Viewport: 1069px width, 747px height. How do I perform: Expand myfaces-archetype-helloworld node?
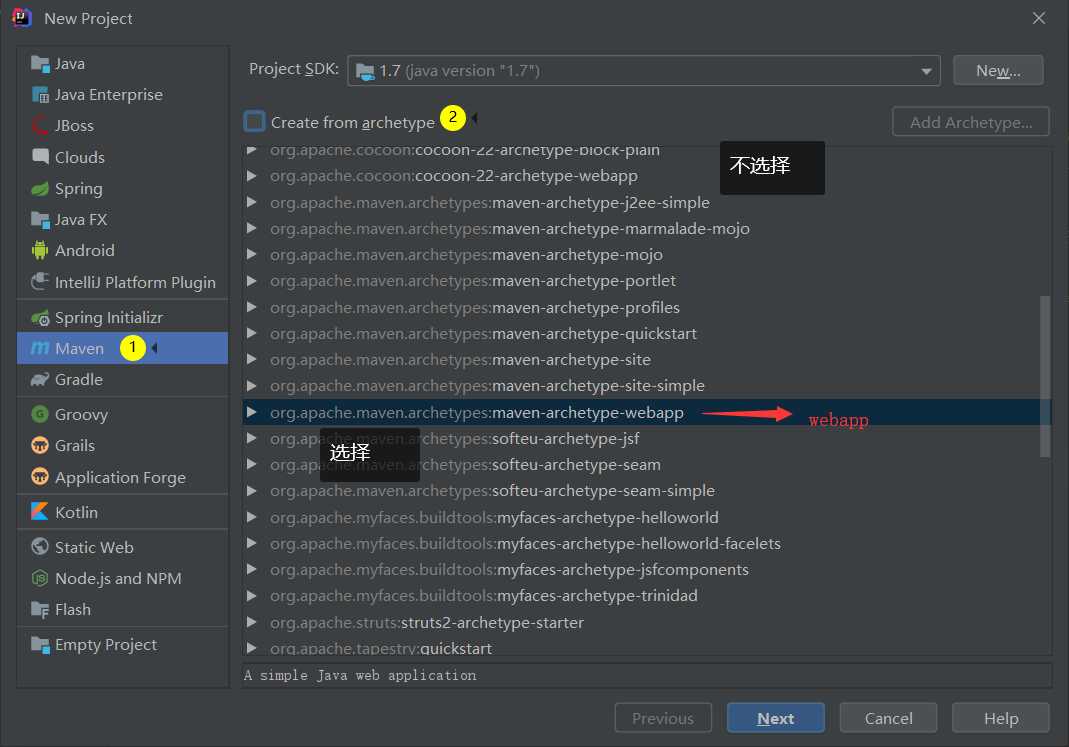252,517
